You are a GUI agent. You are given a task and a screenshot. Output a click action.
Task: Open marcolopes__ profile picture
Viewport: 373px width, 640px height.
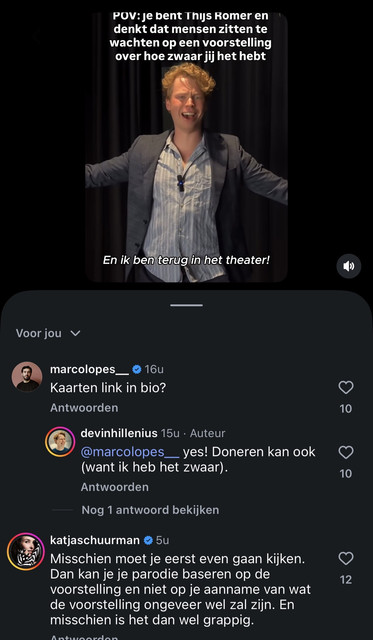27,377
